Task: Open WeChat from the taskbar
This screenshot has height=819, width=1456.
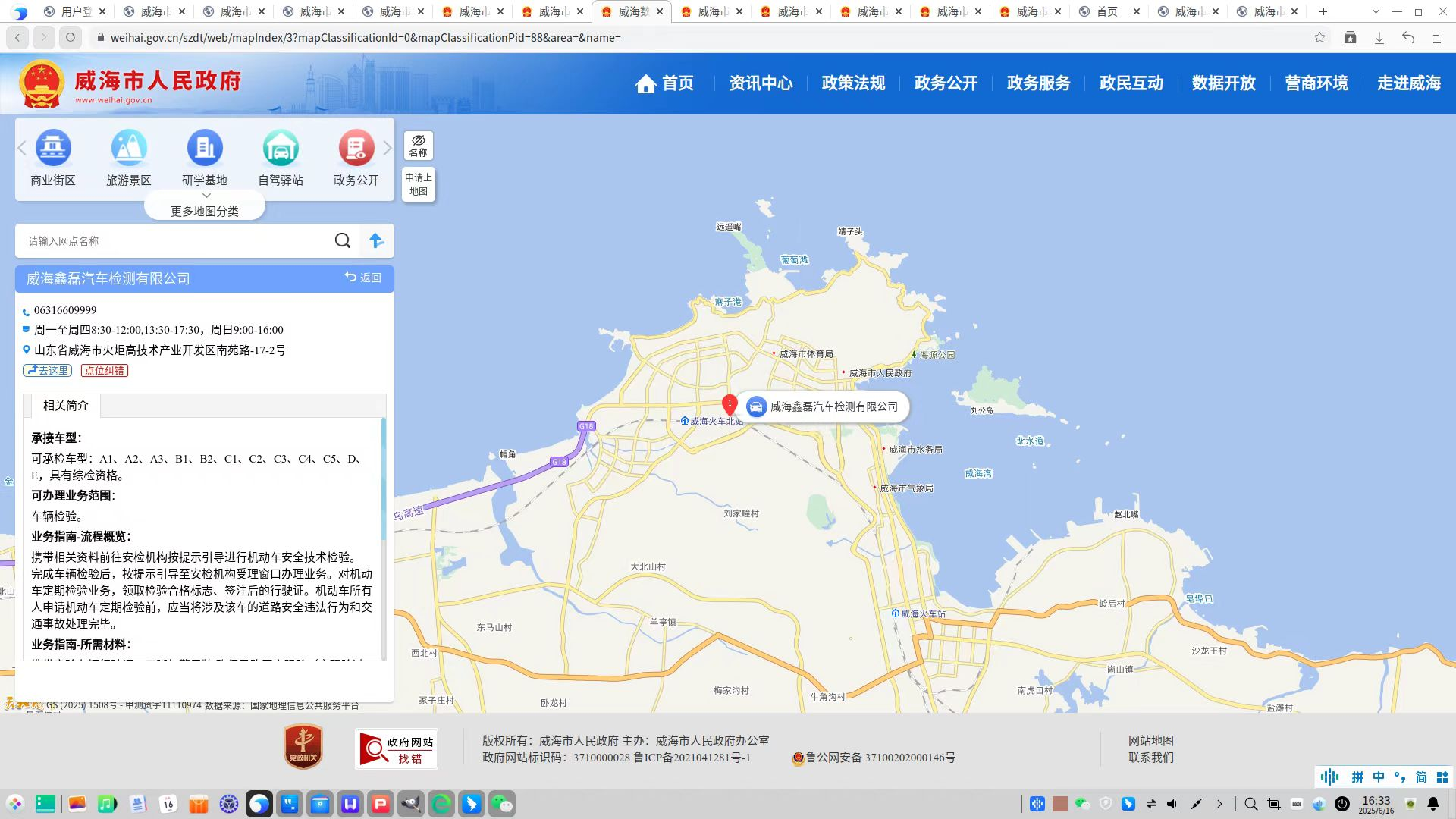Action: 502,804
